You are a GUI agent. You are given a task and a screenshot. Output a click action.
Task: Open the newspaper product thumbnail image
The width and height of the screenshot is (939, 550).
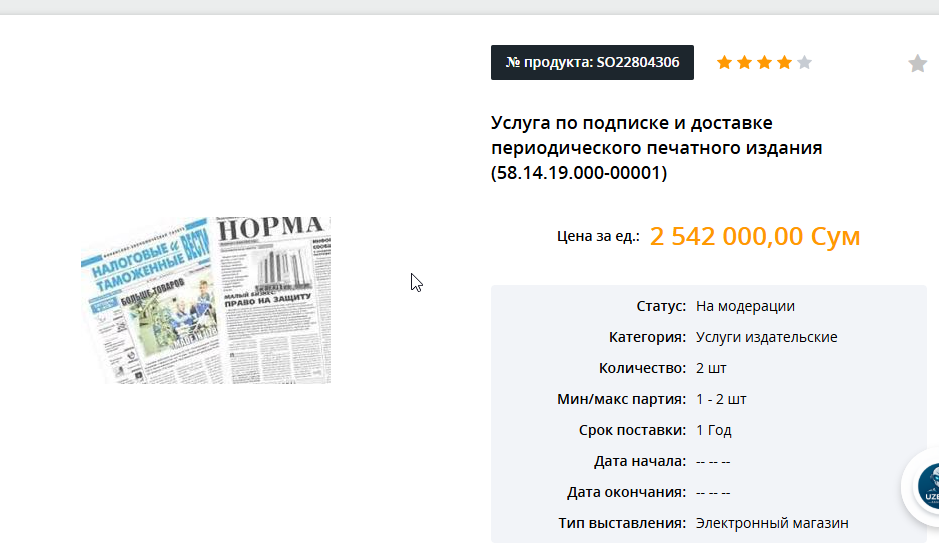pos(206,300)
